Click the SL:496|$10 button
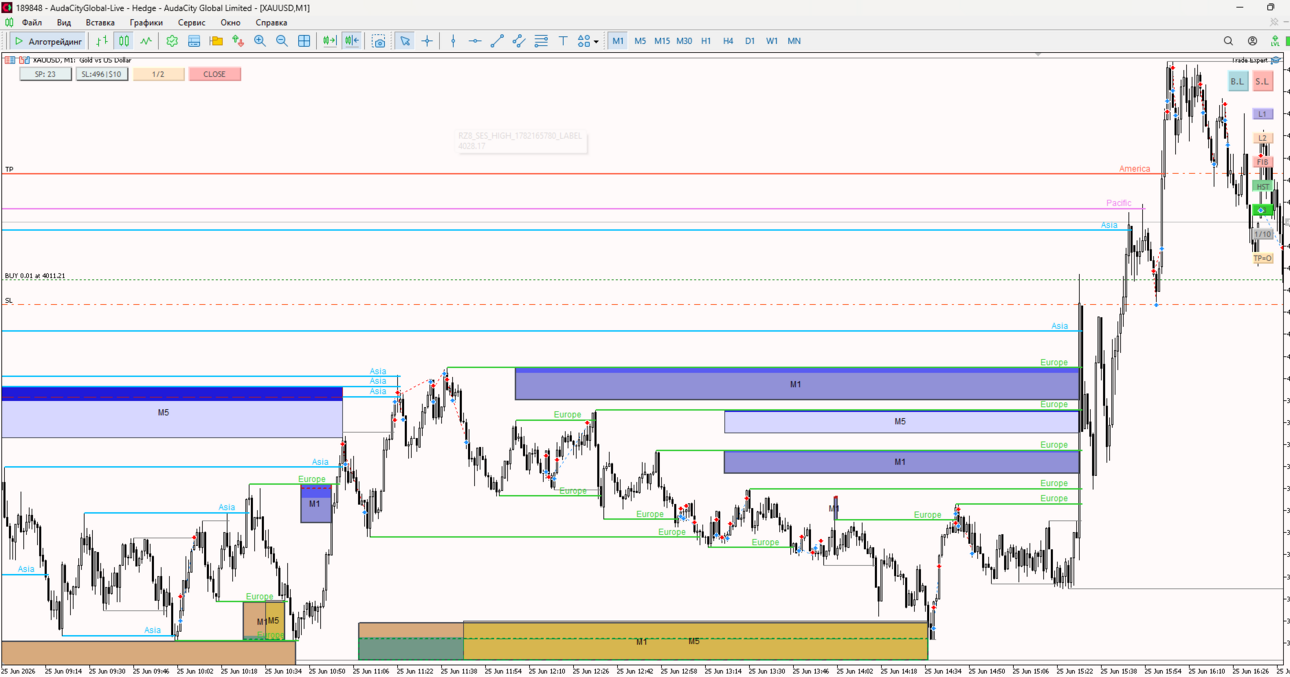The height and width of the screenshot is (677, 1290). [x=102, y=74]
